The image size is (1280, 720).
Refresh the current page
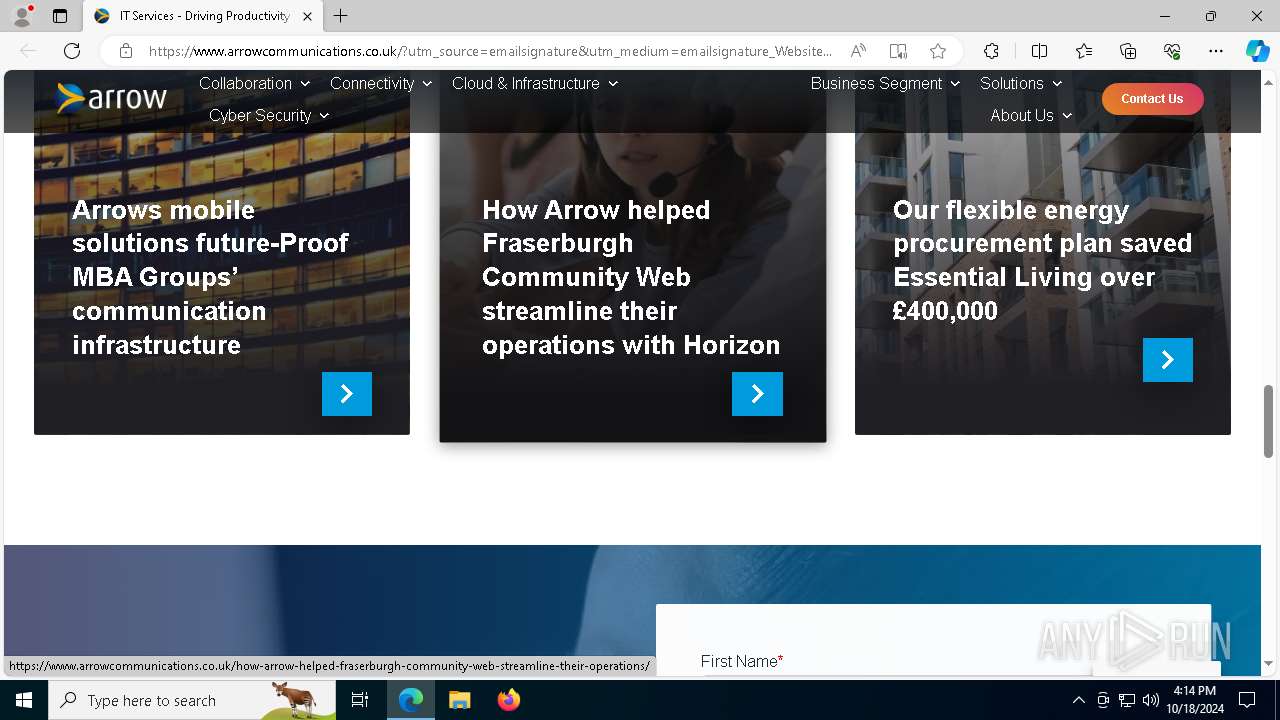pos(72,51)
